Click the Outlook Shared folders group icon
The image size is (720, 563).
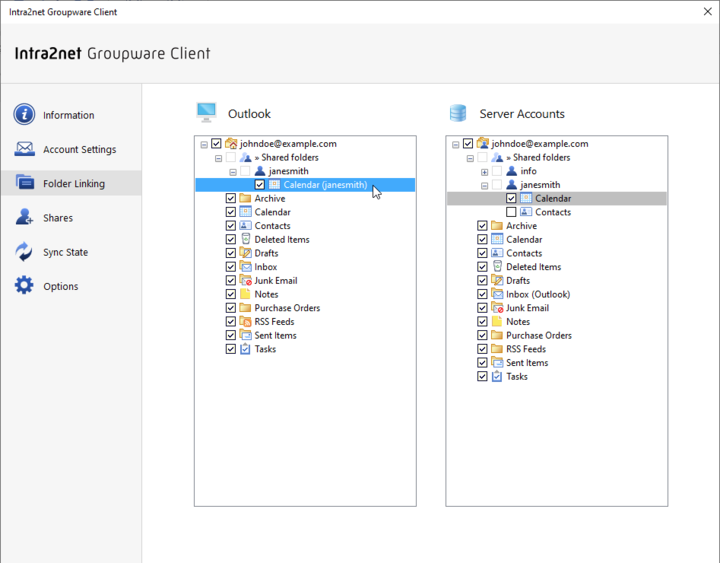[x=246, y=158]
